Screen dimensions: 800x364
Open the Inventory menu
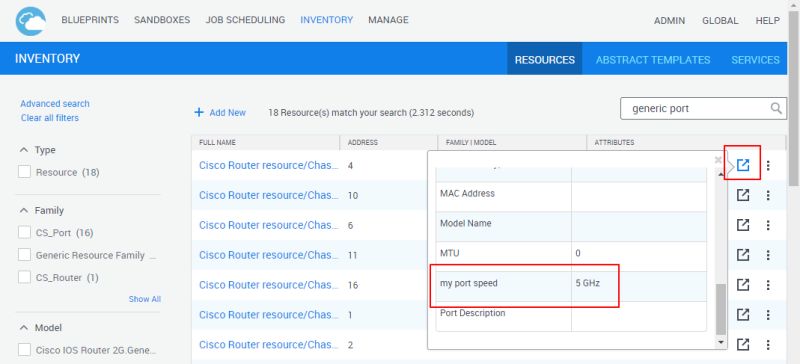(x=327, y=20)
